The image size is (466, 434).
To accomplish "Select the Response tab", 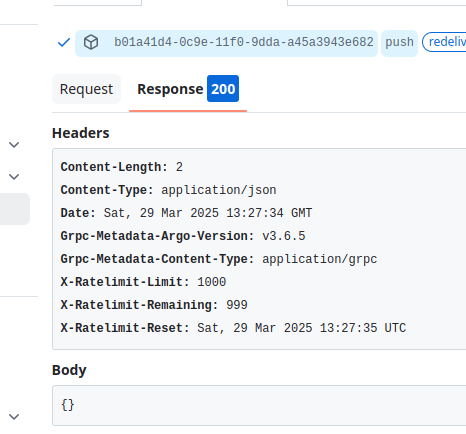I will 170,89.
